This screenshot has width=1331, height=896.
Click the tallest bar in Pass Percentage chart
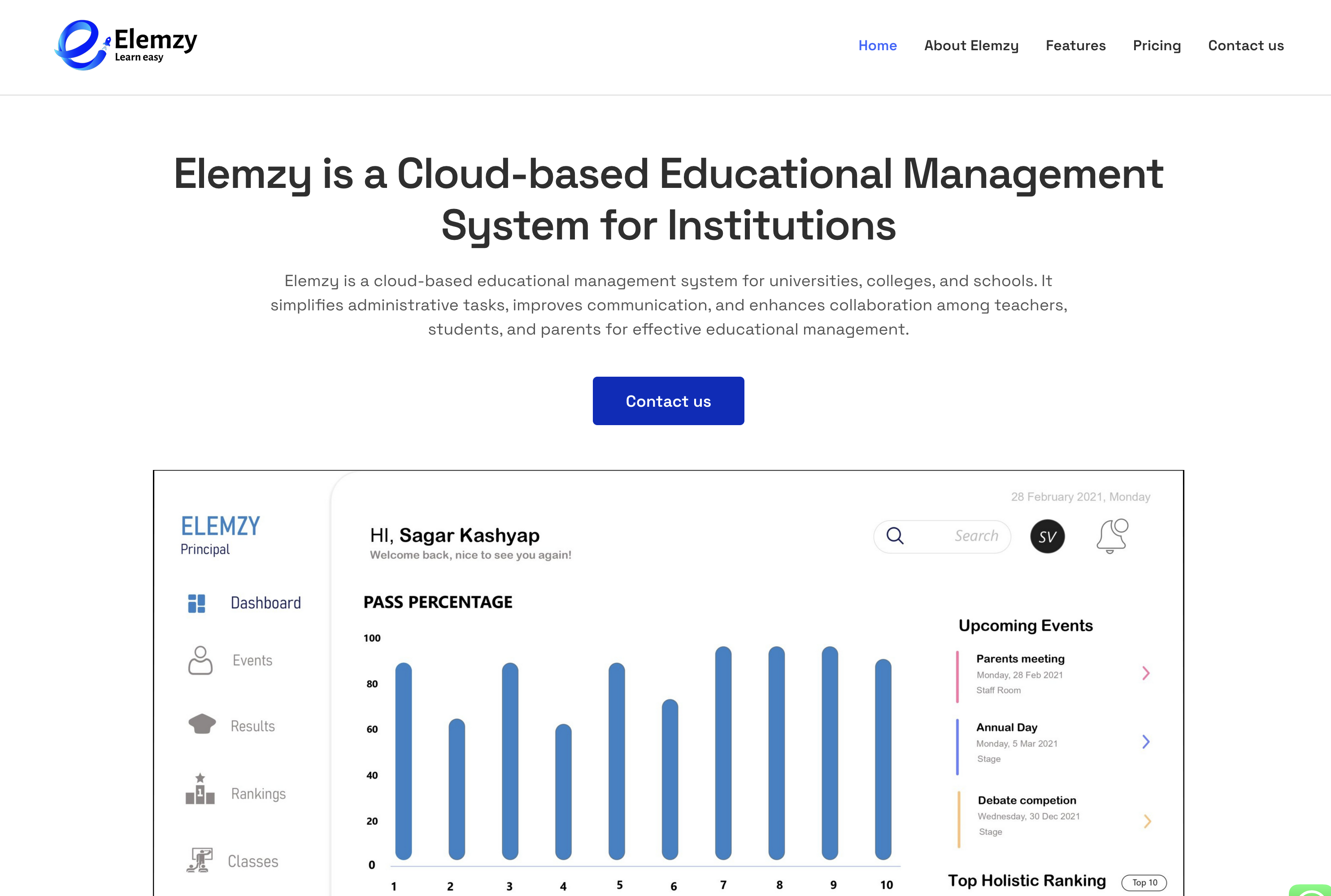pos(722,760)
